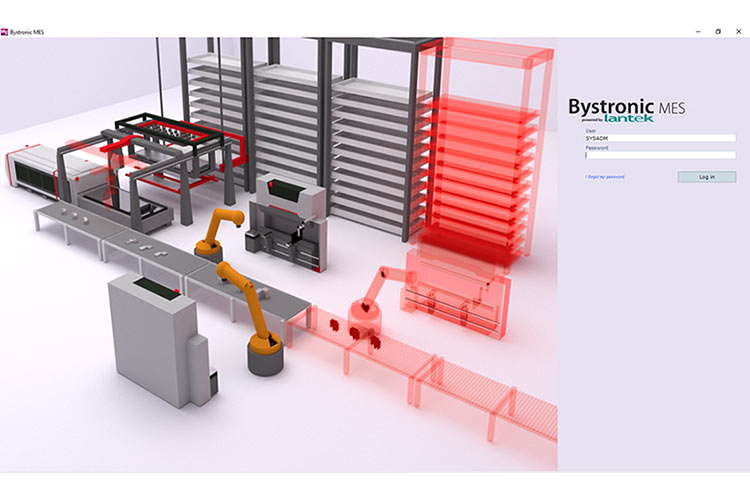Open the 'I forgot my password' link
The width and height of the screenshot is (750, 500).
point(605,177)
